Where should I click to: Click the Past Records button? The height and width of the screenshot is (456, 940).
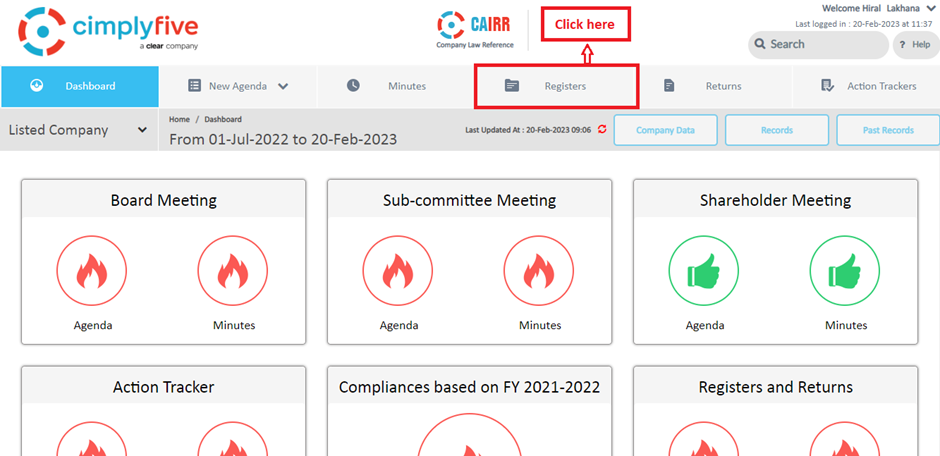[x=888, y=130]
